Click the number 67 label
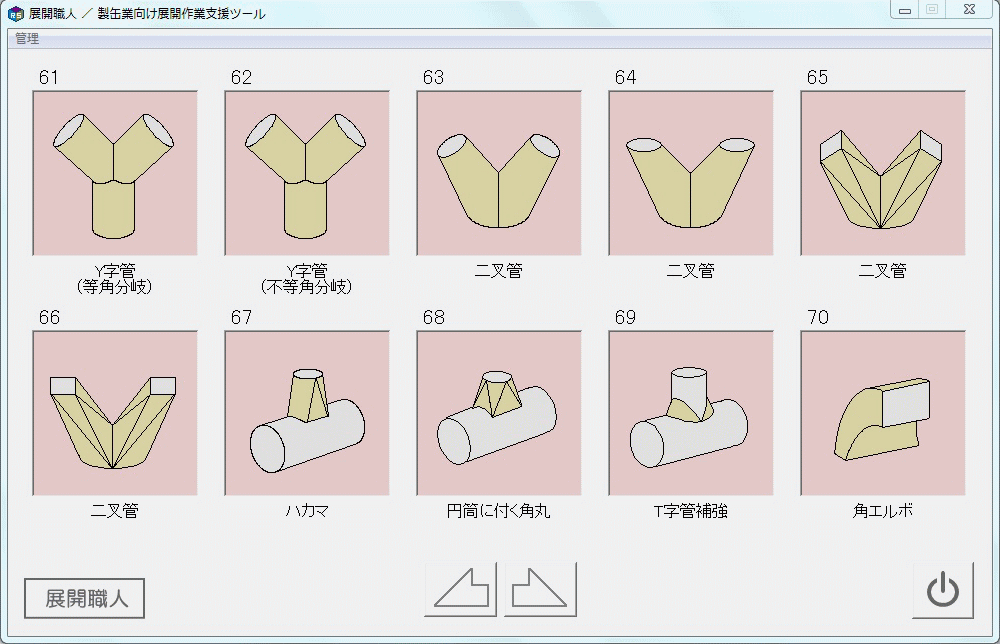The image size is (1000, 644). (x=241, y=318)
